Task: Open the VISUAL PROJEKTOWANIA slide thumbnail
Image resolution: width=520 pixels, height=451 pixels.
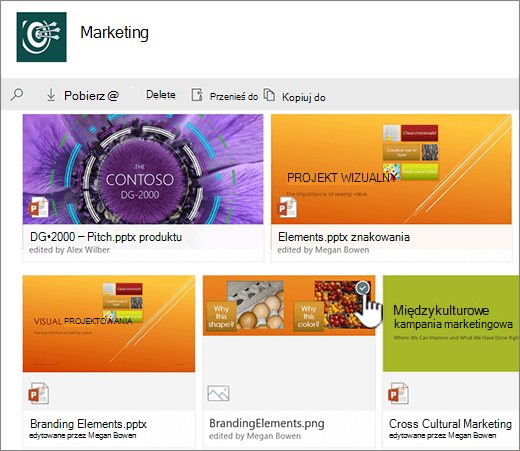Action: (109, 324)
